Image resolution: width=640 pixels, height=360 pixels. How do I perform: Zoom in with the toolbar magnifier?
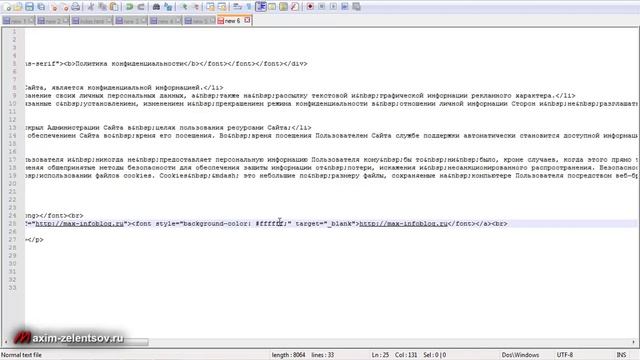coord(184,7)
